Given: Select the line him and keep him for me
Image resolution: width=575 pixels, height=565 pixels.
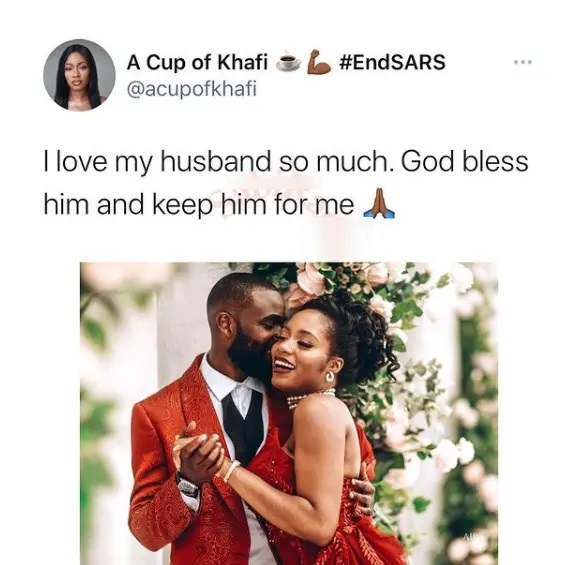Looking at the screenshot, I should [199, 204].
